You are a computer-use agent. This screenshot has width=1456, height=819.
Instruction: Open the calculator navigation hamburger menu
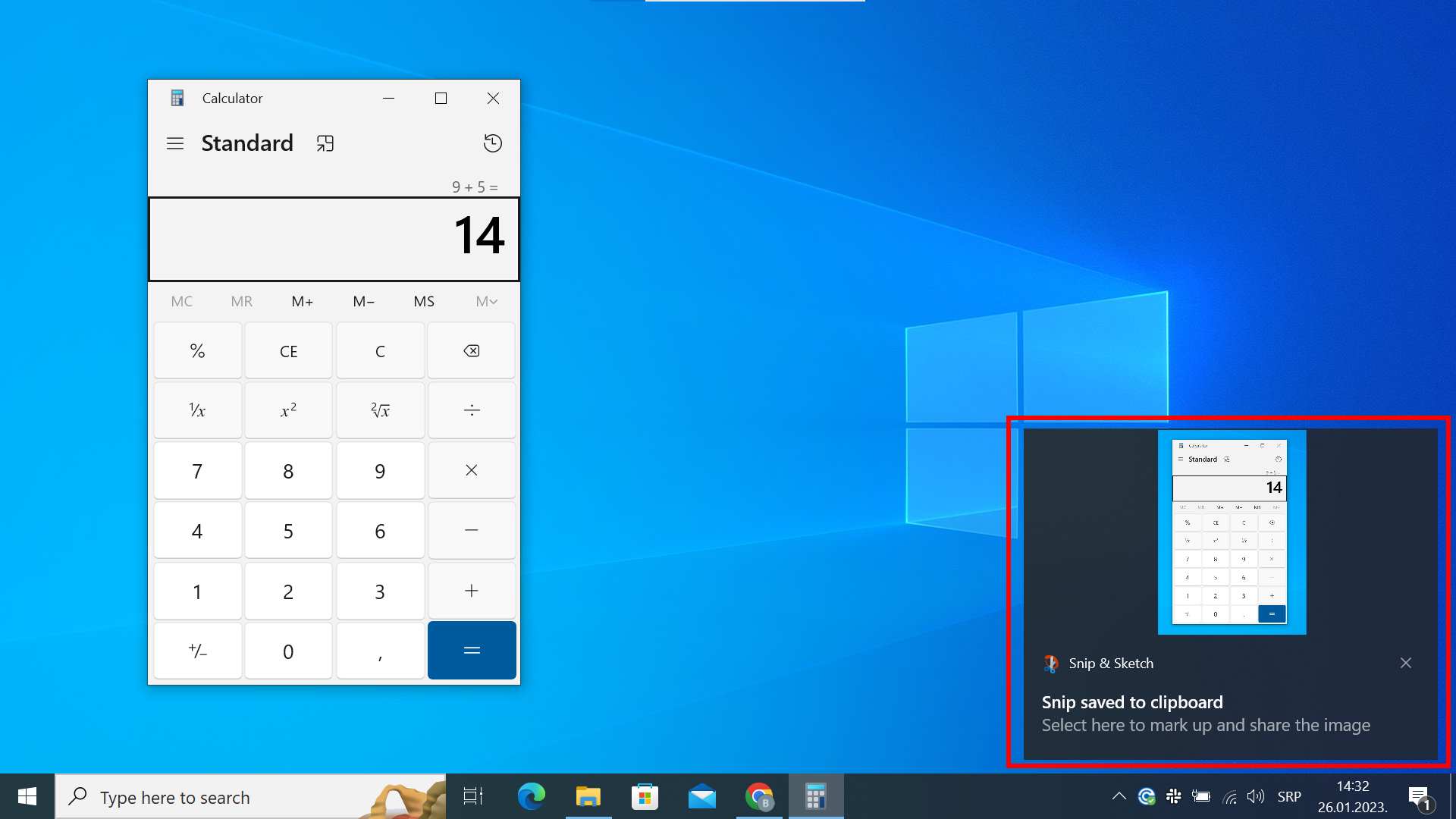[175, 143]
